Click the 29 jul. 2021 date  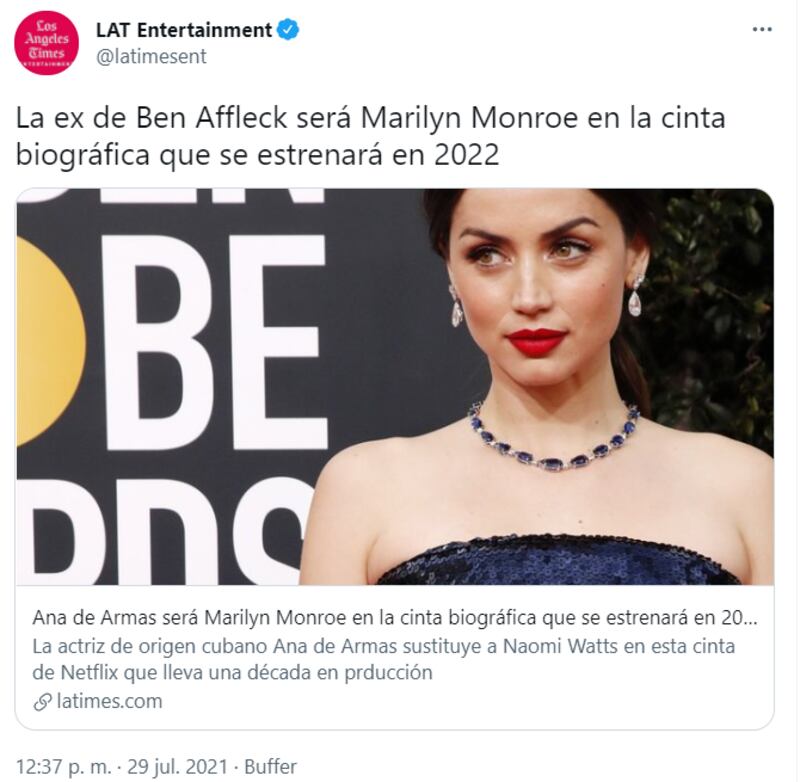[177, 767]
